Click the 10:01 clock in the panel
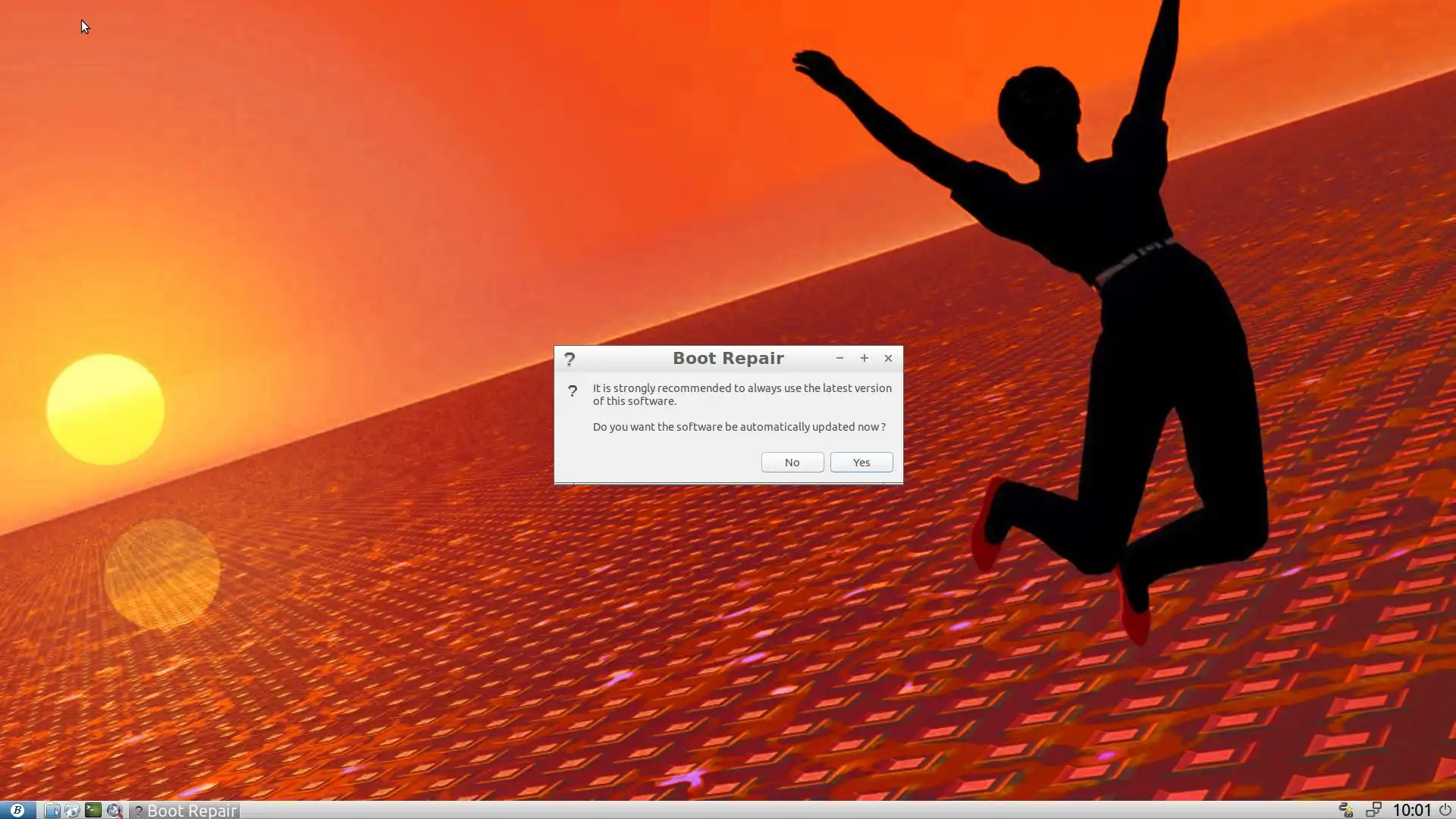The height and width of the screenshot is (819, 1456). click(1411, 810)
